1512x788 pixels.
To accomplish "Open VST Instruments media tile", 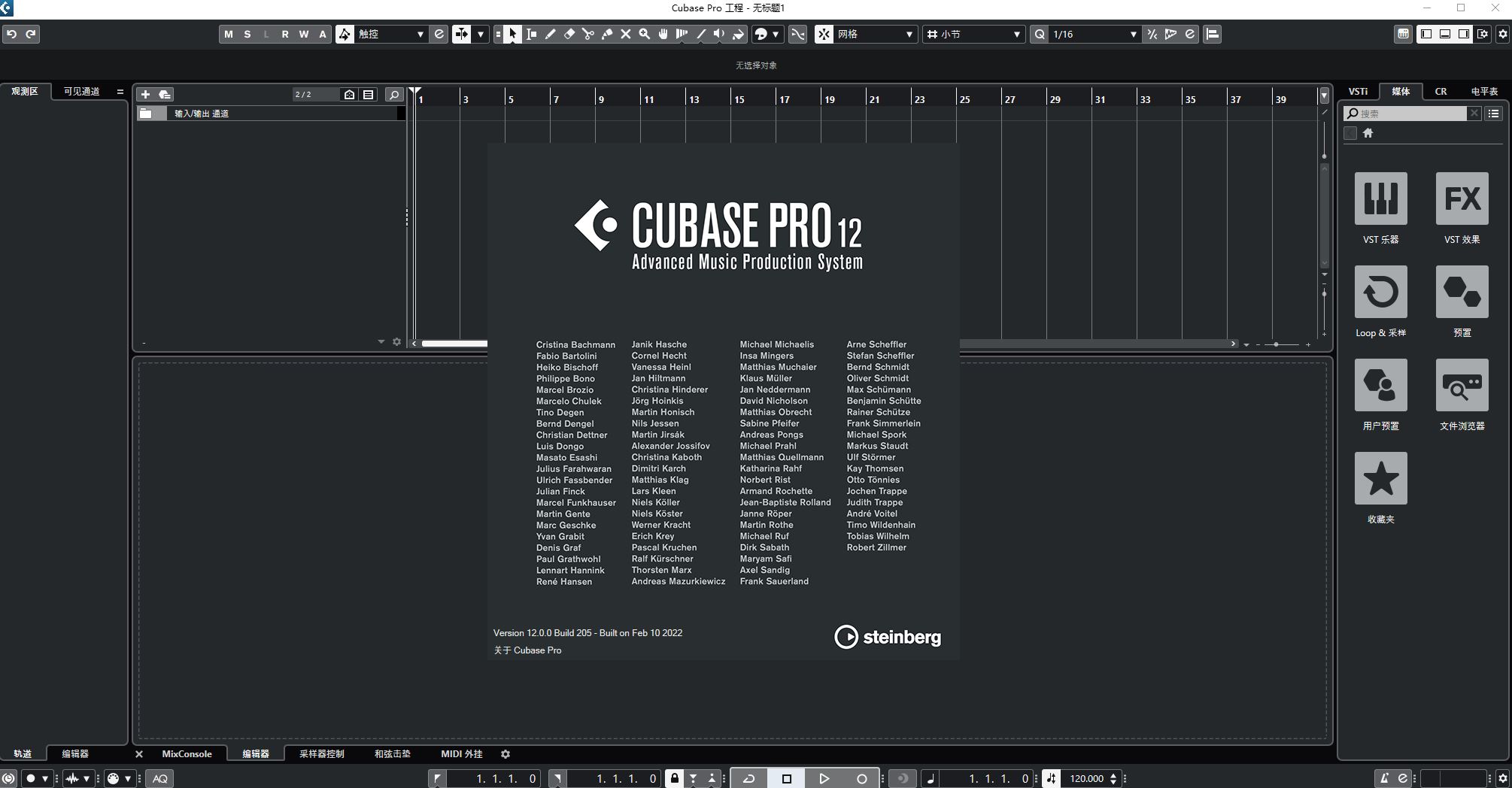I will [x=1380, y=199].
